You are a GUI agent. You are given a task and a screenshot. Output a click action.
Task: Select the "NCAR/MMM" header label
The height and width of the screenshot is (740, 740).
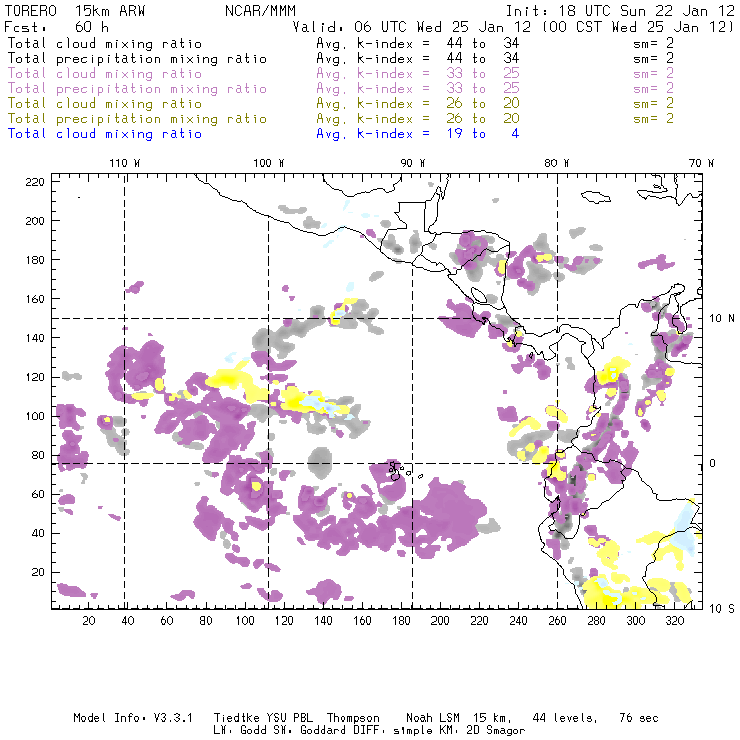tap(260, 11)
